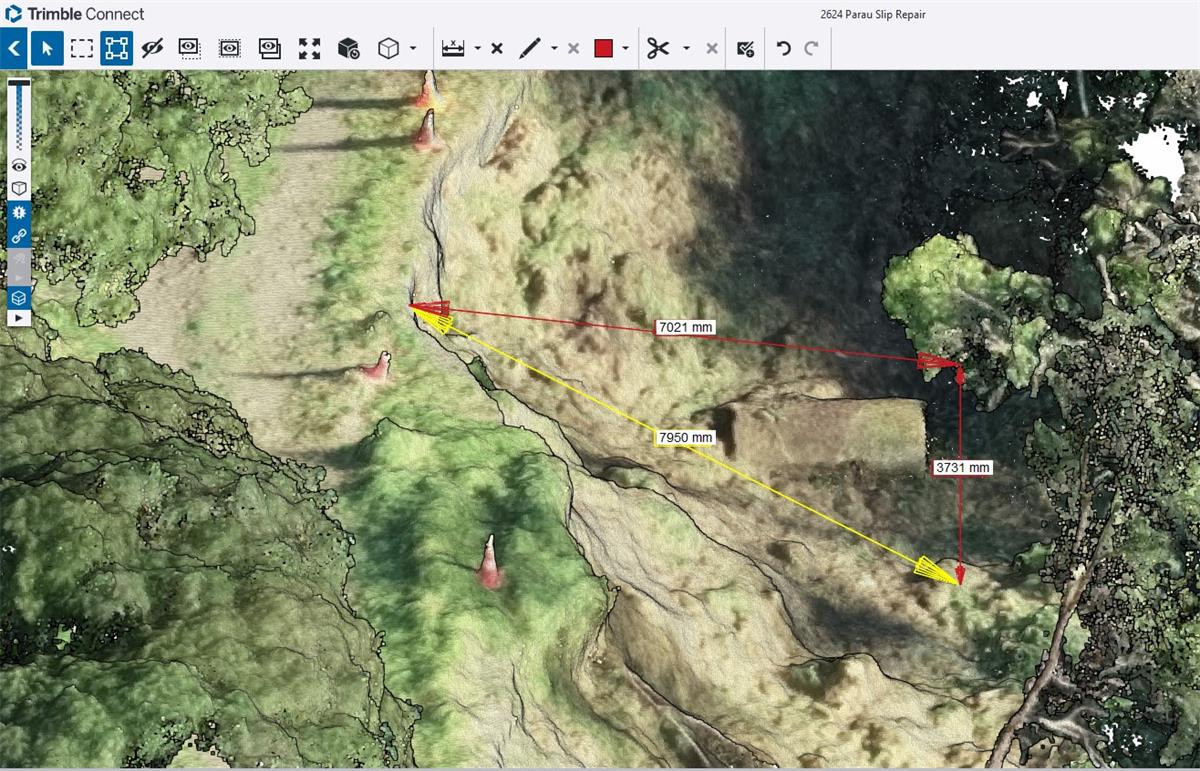The width and height of the screenshot is (1200, 771).
Task: Open the measurement tool dropdown
Action: [478, 48]
